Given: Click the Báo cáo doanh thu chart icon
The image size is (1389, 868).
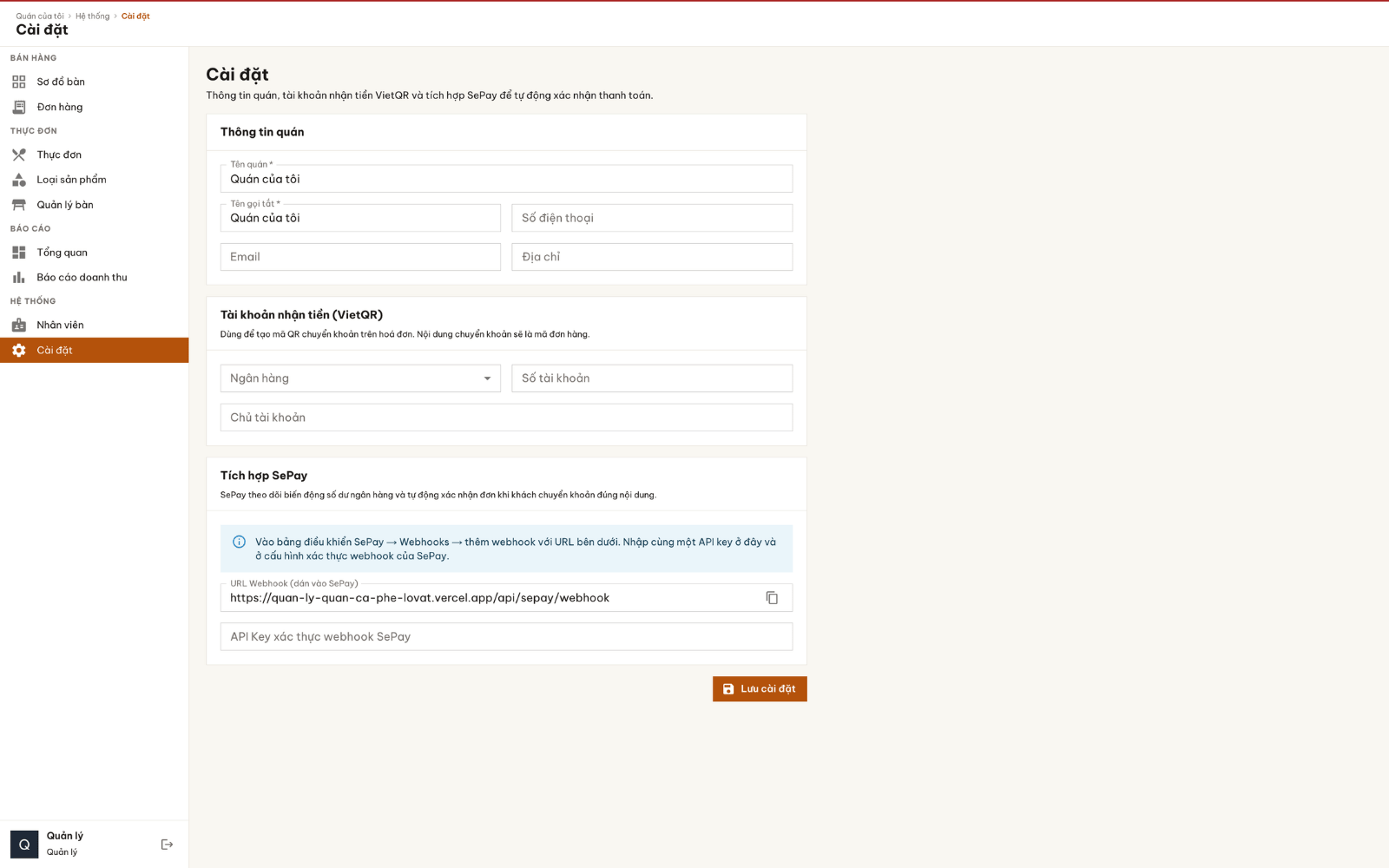Looking at the screenshot, I should [x=19, y=278].
